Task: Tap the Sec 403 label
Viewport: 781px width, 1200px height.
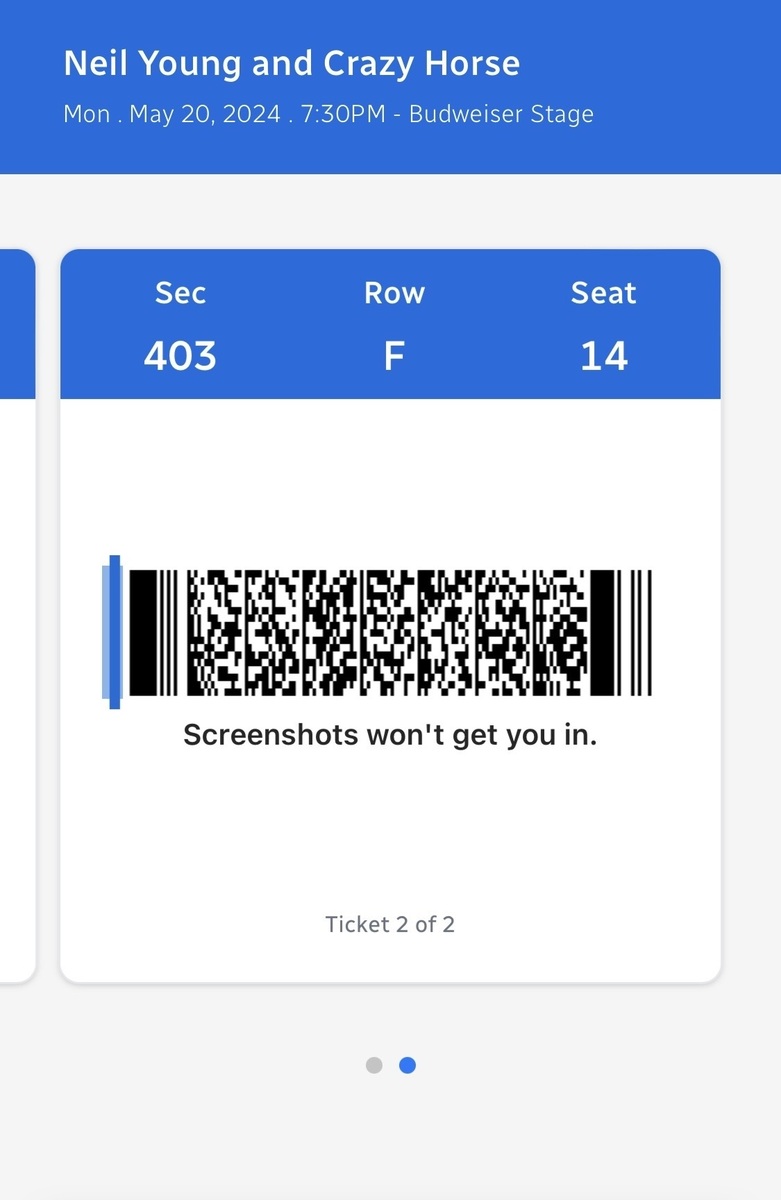Action: [x=180, y=324]
